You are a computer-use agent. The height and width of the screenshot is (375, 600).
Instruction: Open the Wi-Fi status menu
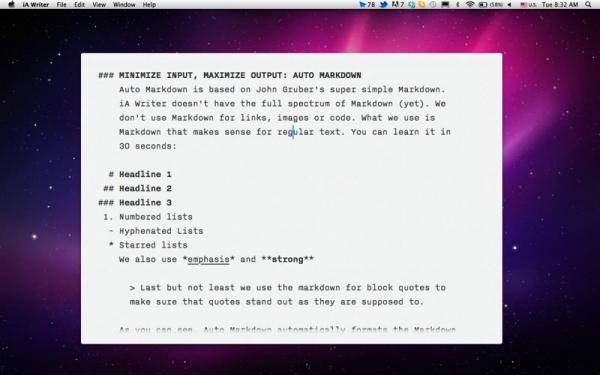click(x=470, y=5)
